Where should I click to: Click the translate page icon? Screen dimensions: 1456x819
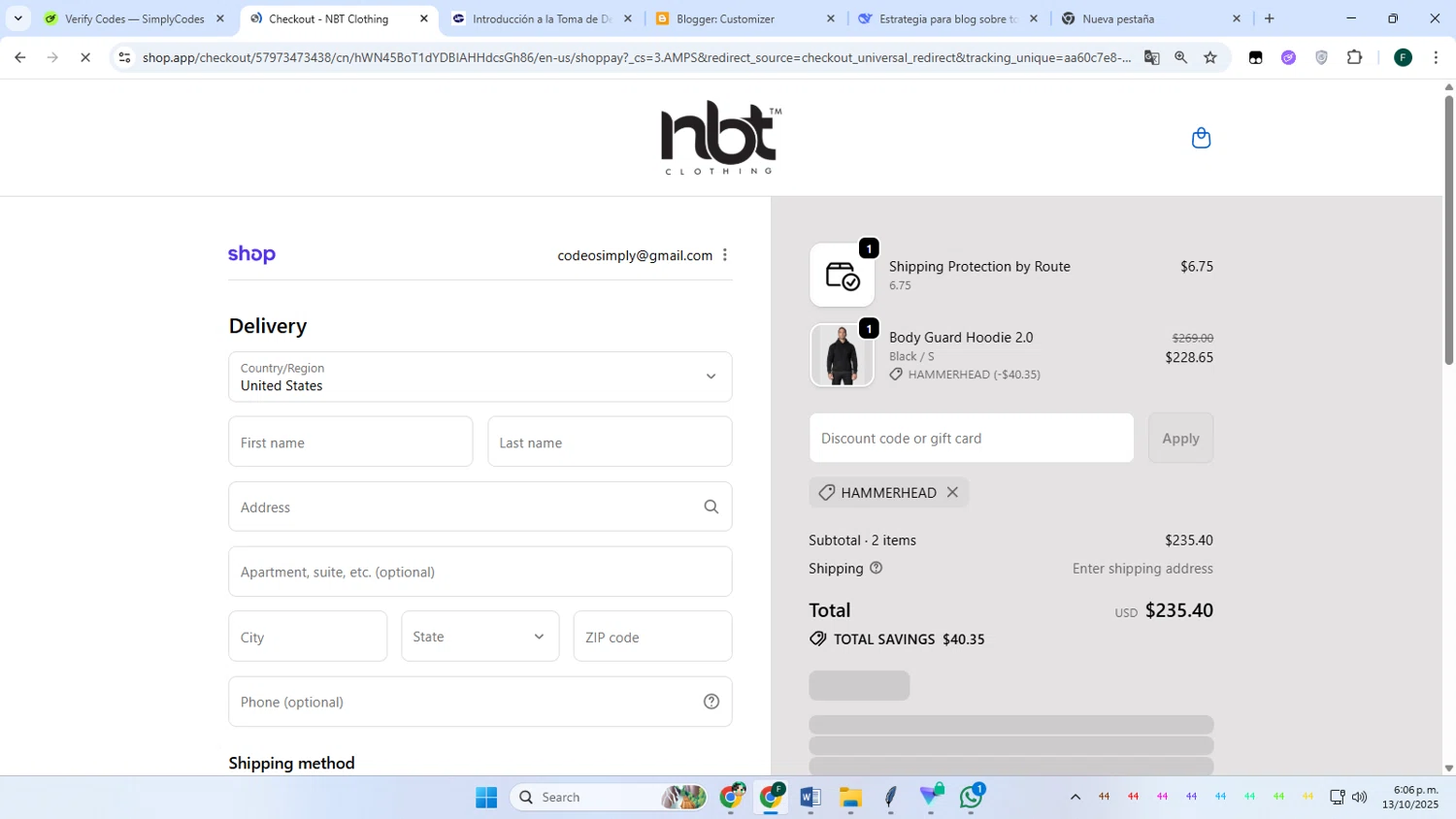point(1151,57)
